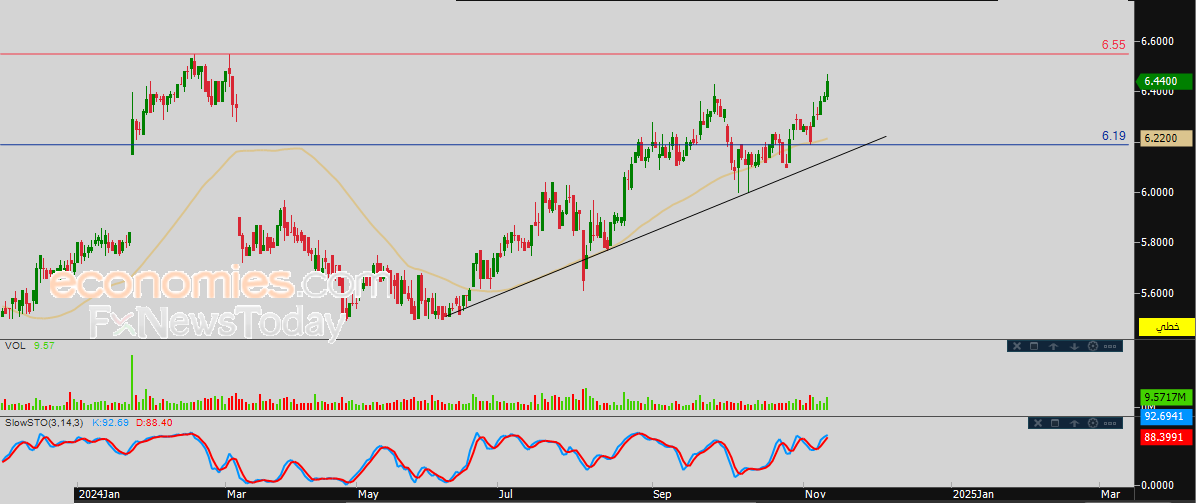Open SlowSTO panel more-options dots
Viewport: 1196px width, 504px height.
[x=1110, y=422]
